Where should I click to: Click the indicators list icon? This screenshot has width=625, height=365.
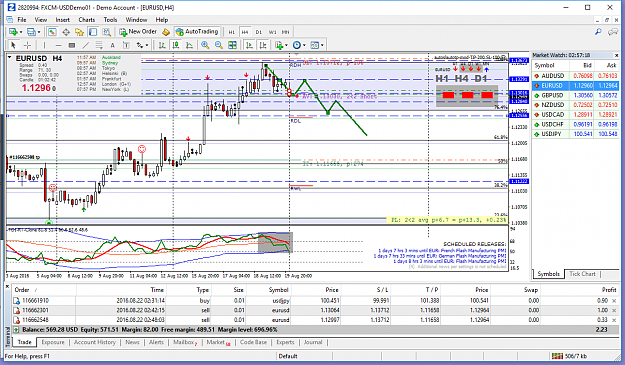279,45
